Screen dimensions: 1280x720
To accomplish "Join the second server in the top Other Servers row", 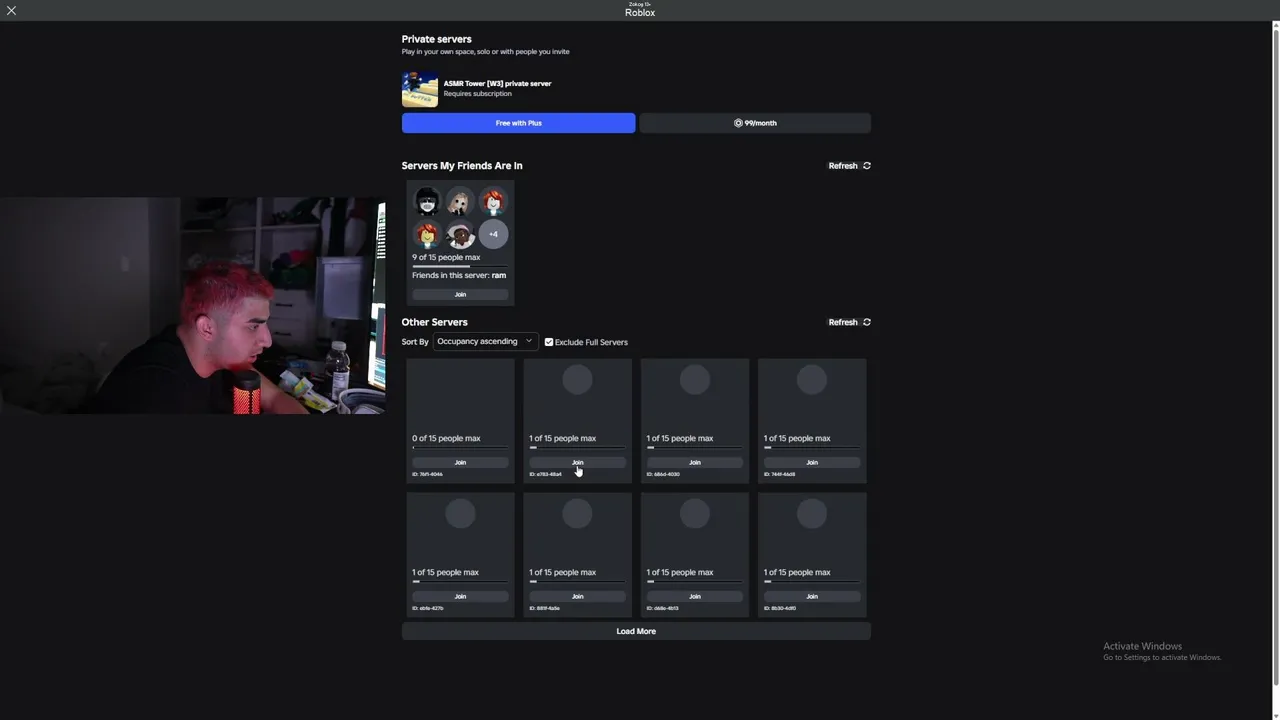I will (577, 462).
